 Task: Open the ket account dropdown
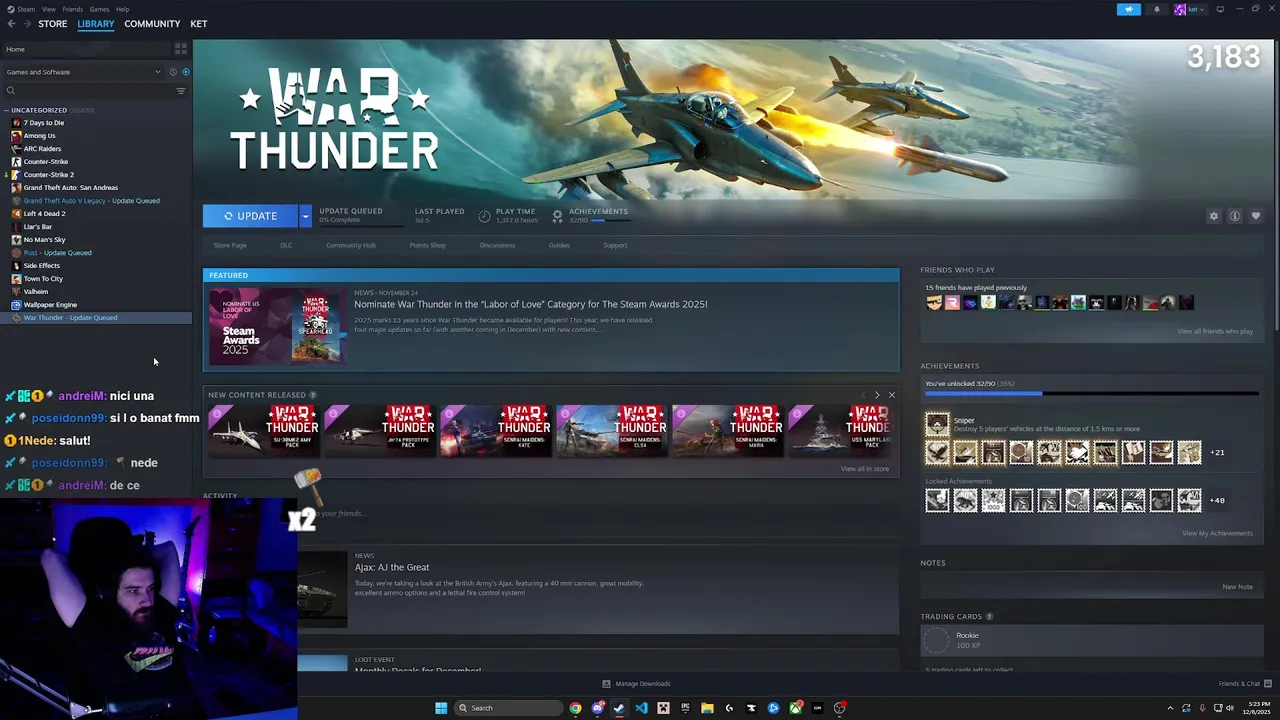pyautogui.click(x=1190, y=9)
